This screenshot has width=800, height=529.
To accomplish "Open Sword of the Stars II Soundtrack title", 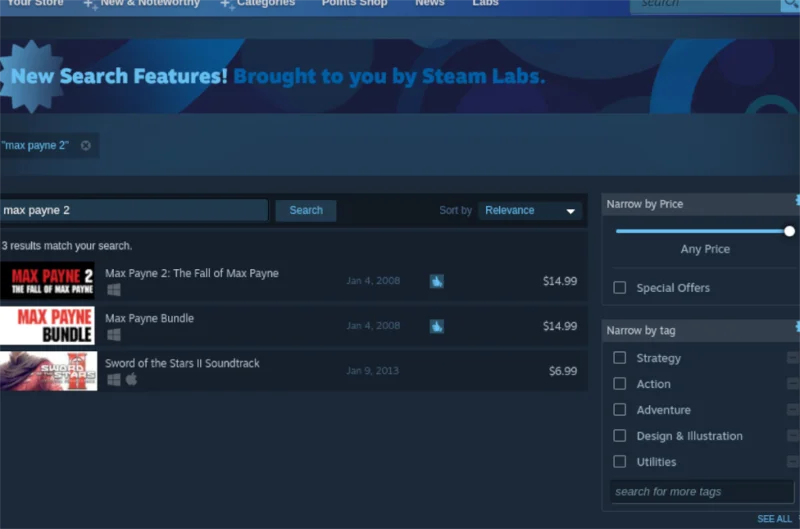I will [x=182, y=363].
